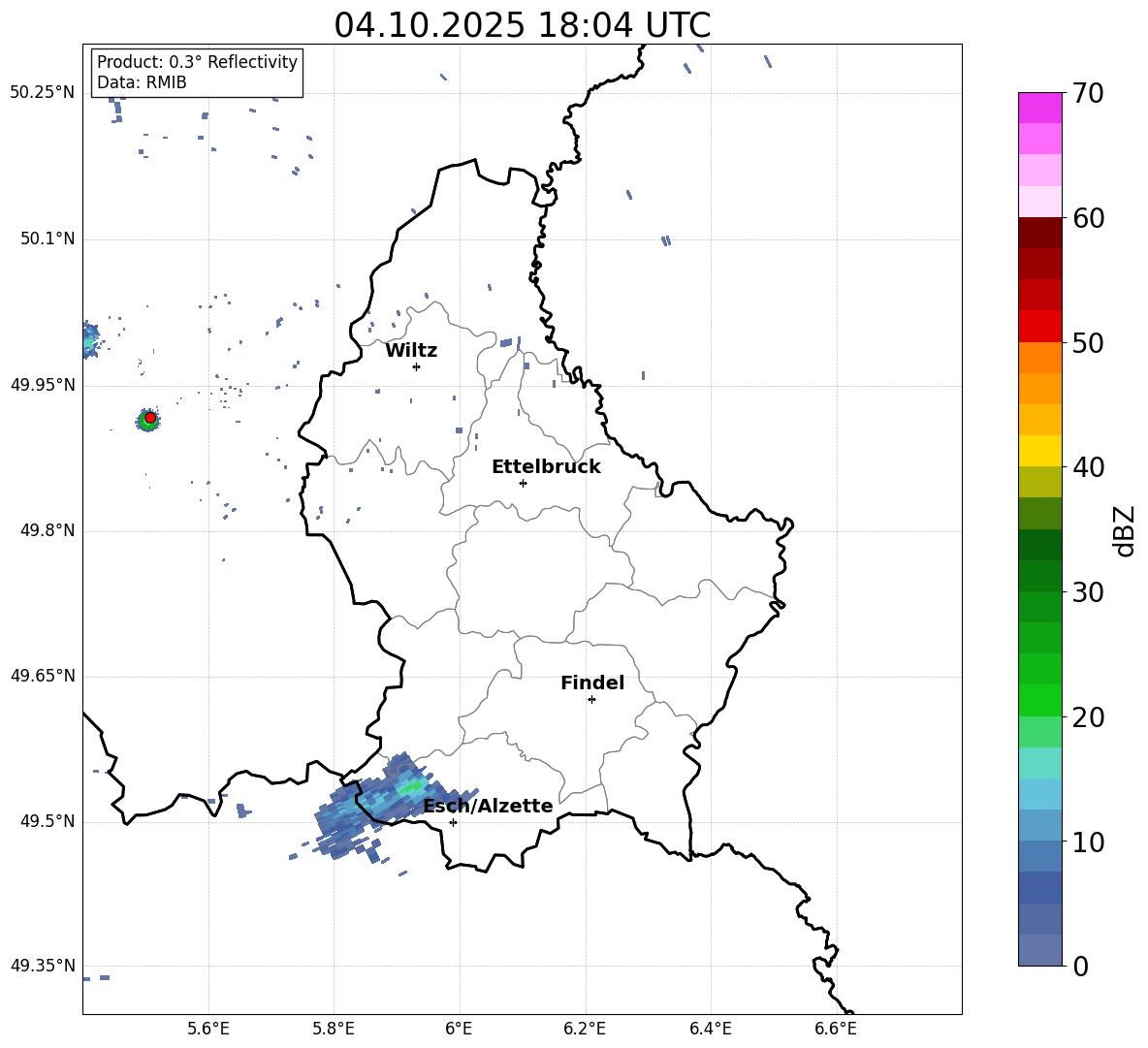This screenshot has height=1048, width=1148.
Task: Click the colorbar tick value 0
Action: [1081, 966]
